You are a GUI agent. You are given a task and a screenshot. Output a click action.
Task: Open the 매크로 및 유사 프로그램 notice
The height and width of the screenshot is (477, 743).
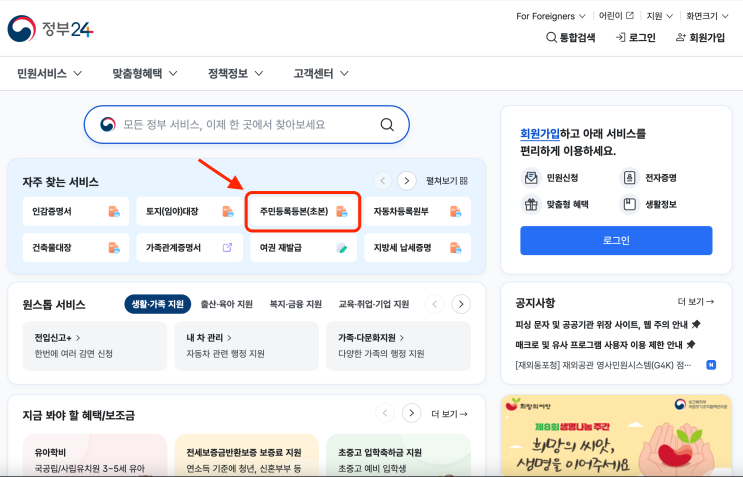pyautogui.click(x=599, y=345)
